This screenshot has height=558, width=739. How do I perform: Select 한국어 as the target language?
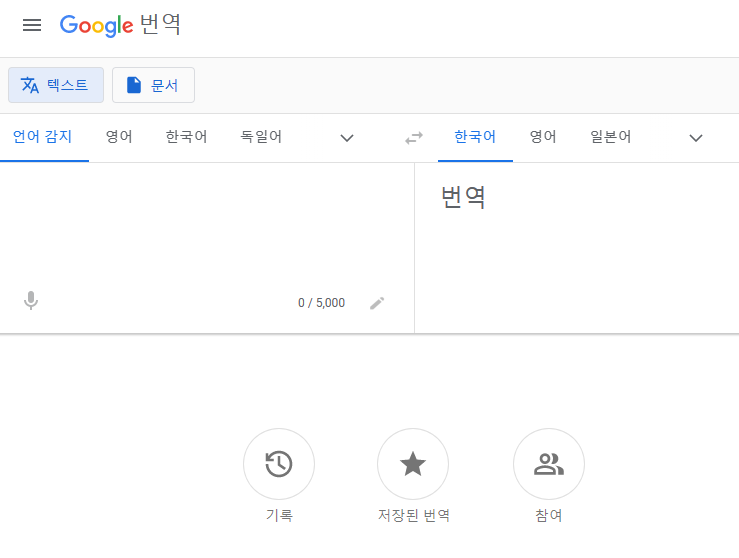[x=475, y=137]
